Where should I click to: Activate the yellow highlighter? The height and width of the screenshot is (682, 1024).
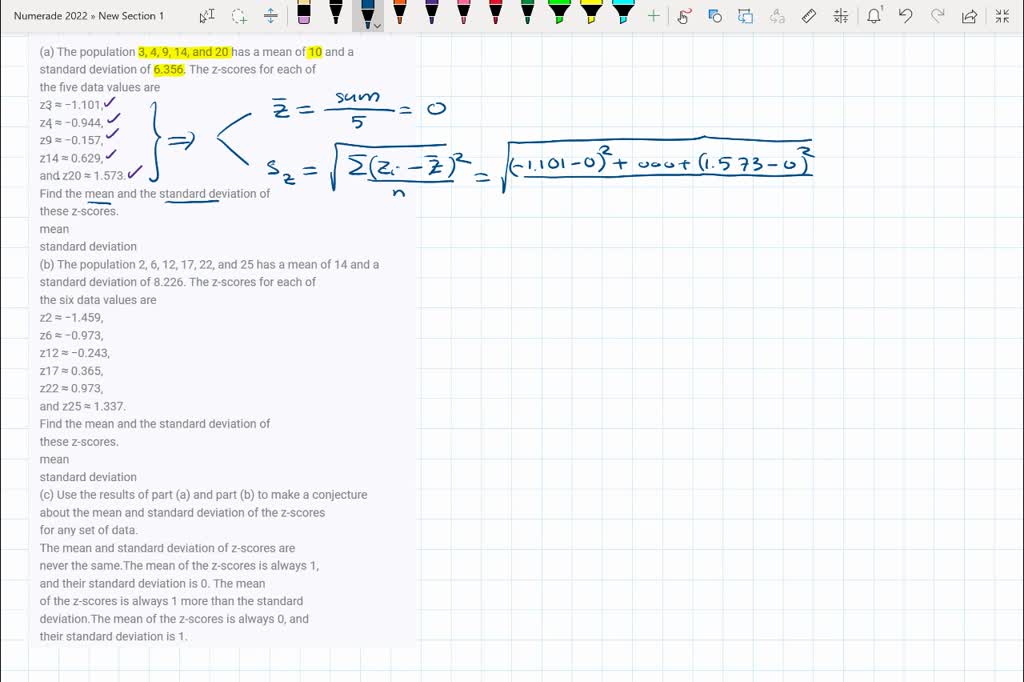[592, 13]
